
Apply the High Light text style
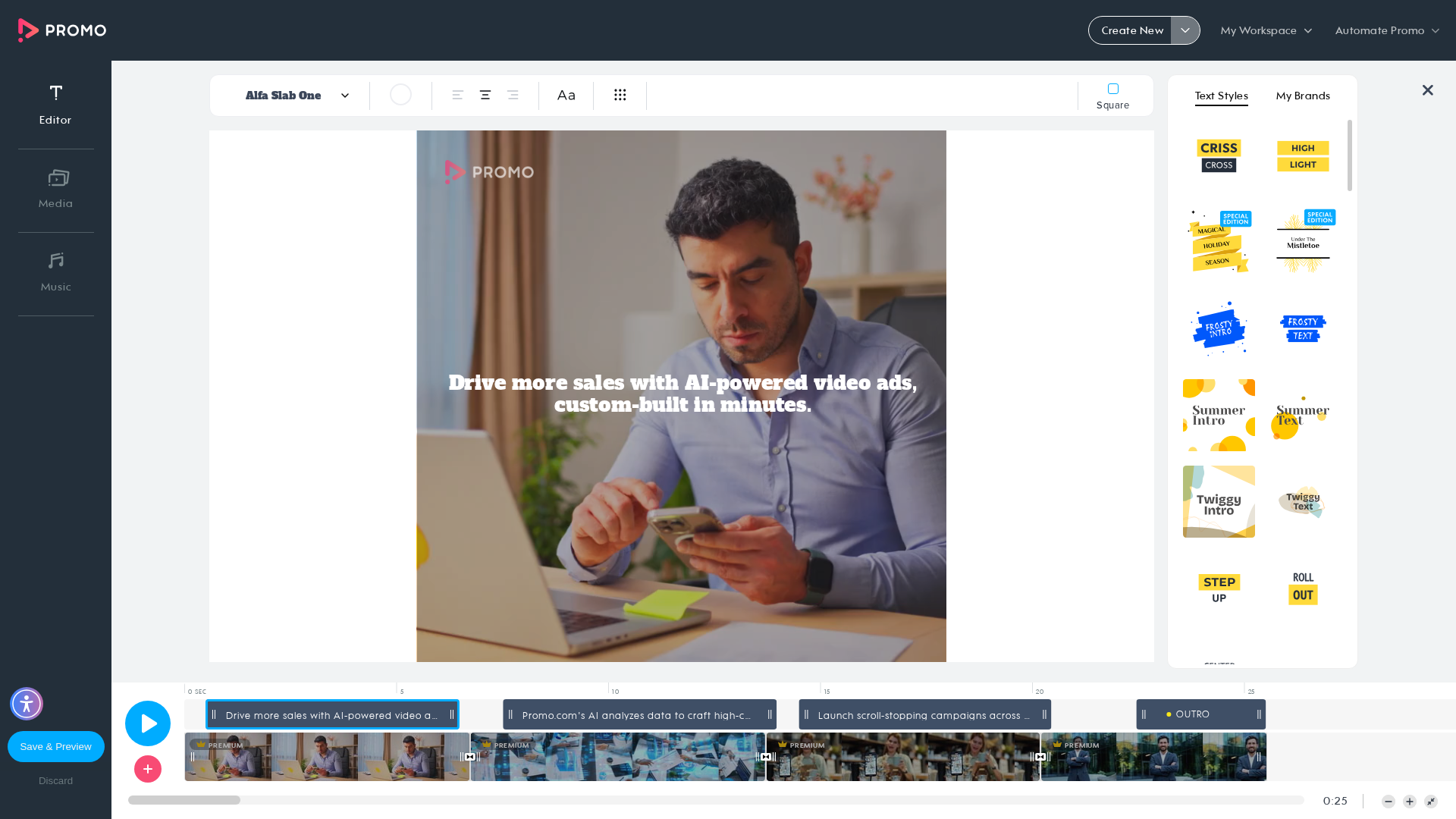(x=1303, y=155)
